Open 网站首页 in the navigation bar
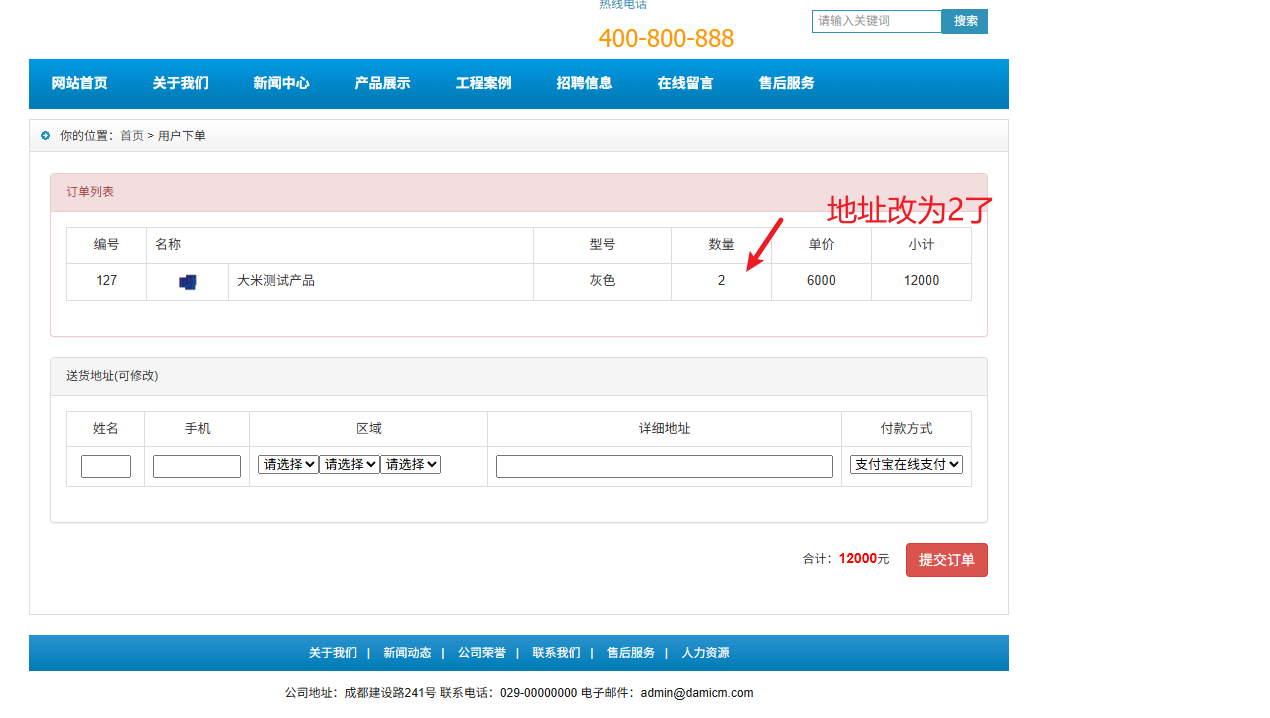The height and width of the screenshot is (718, 1270). [79, 84]
